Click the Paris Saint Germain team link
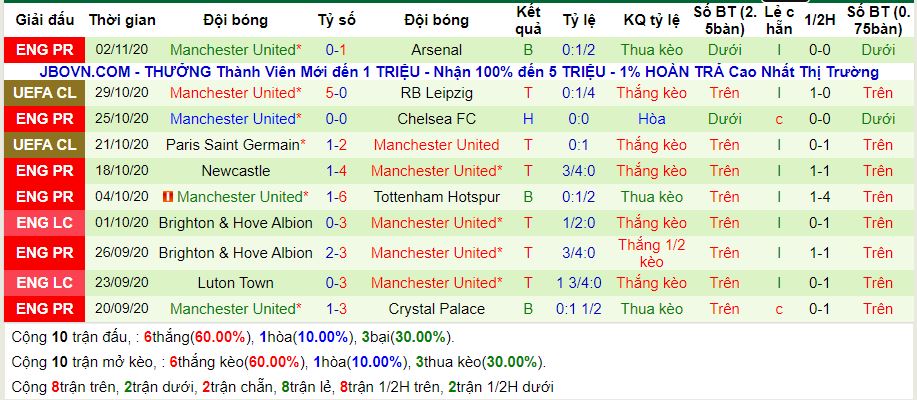The image size is (917, 400). [236, 145]
